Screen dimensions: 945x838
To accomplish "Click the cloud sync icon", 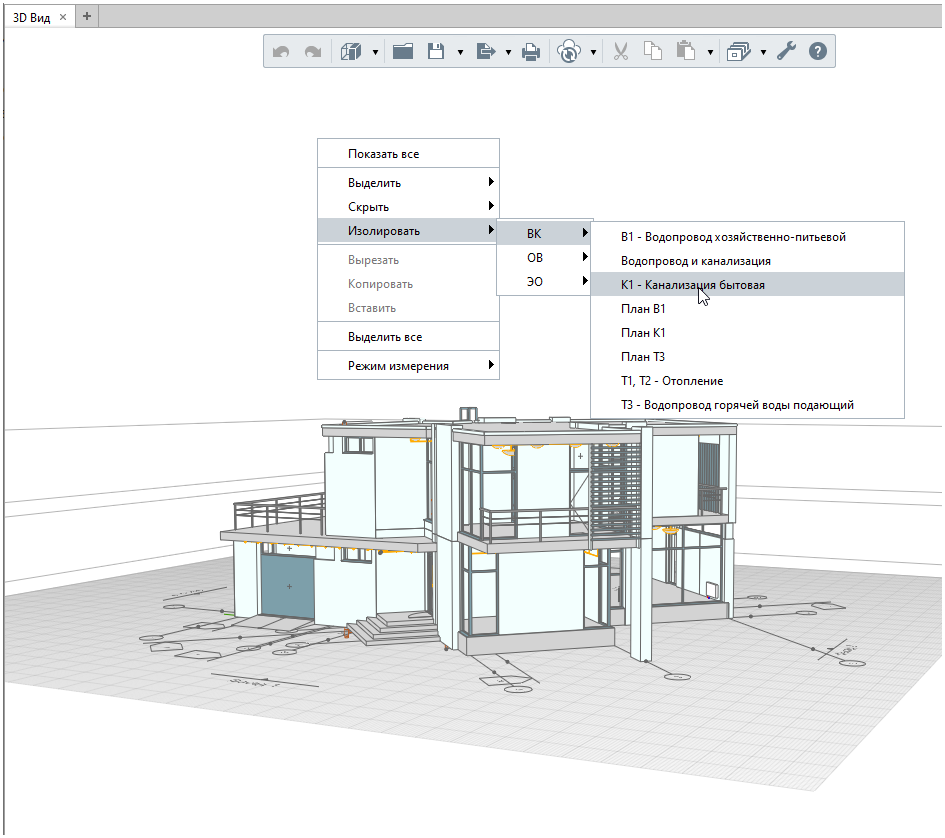I will [x=569, y=52].
